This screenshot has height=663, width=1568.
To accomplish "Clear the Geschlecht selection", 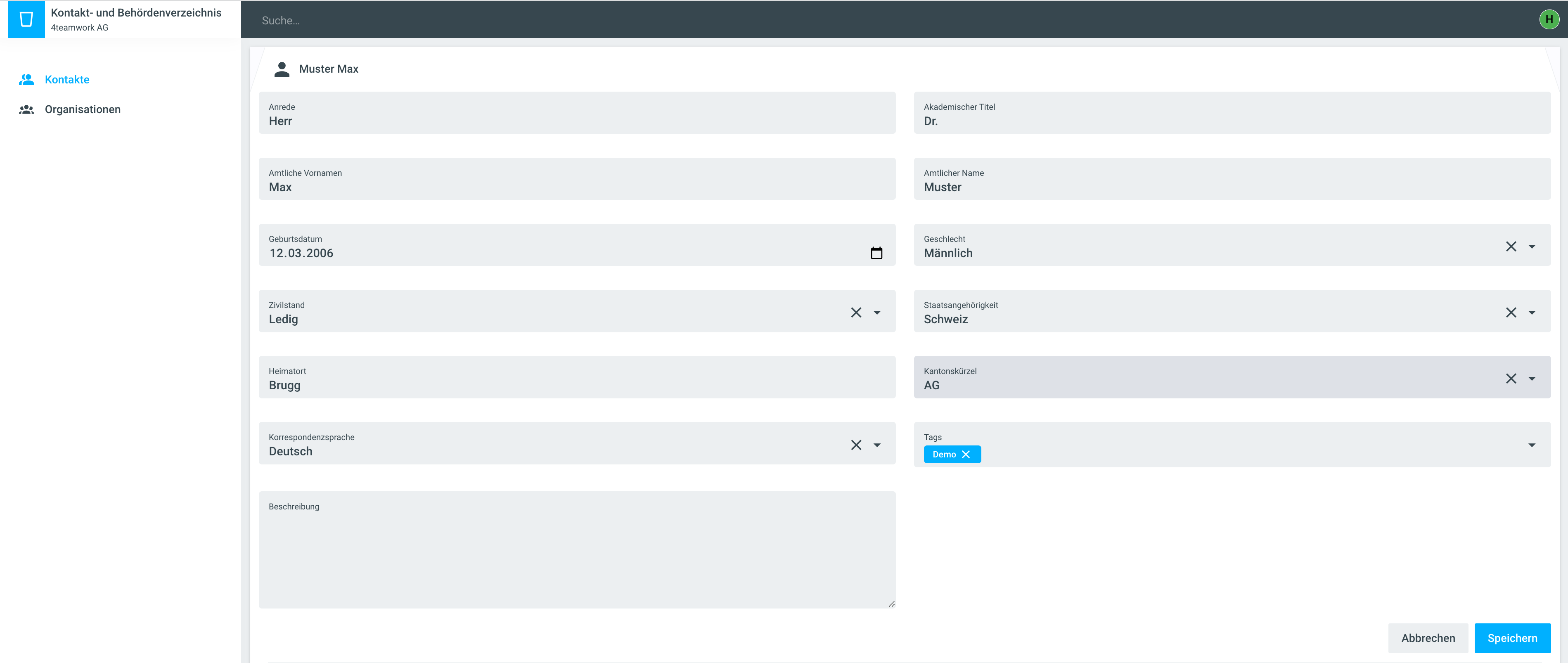I will [1511, 246].
